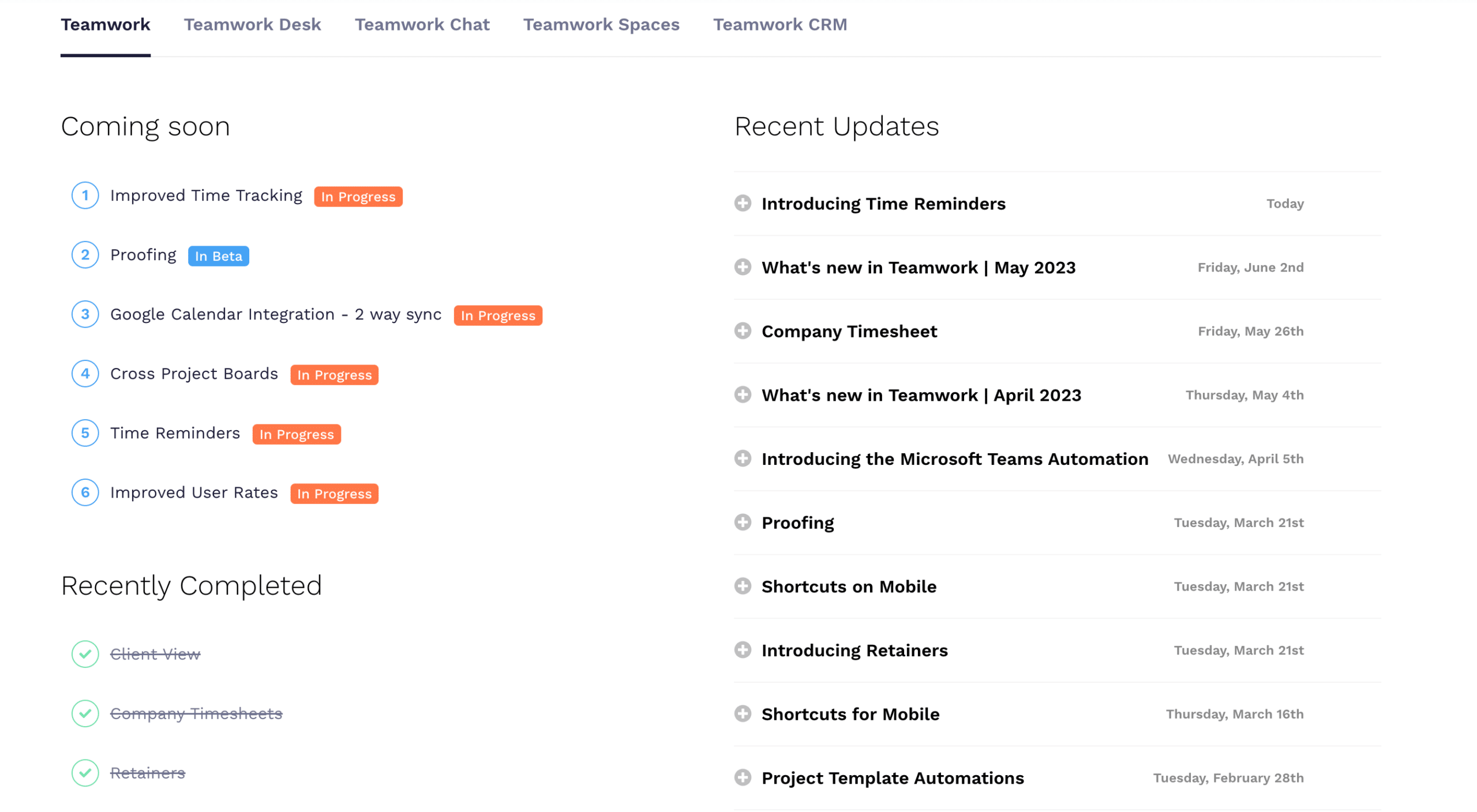1477x812 pixels.
Task: Click completed item Retainers
Action: click(x=147, y=773)
